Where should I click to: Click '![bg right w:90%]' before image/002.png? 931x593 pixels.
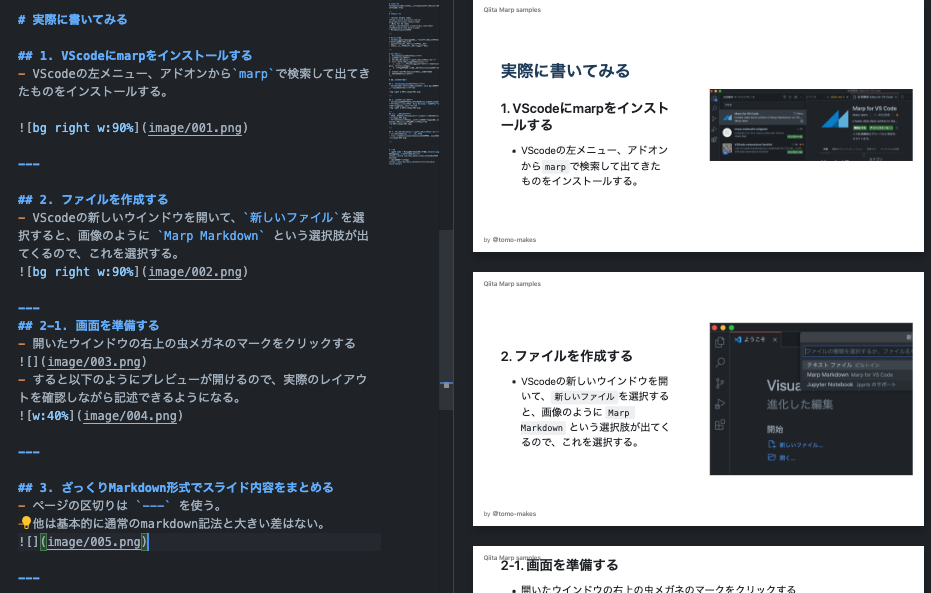[x=80, y=272]
